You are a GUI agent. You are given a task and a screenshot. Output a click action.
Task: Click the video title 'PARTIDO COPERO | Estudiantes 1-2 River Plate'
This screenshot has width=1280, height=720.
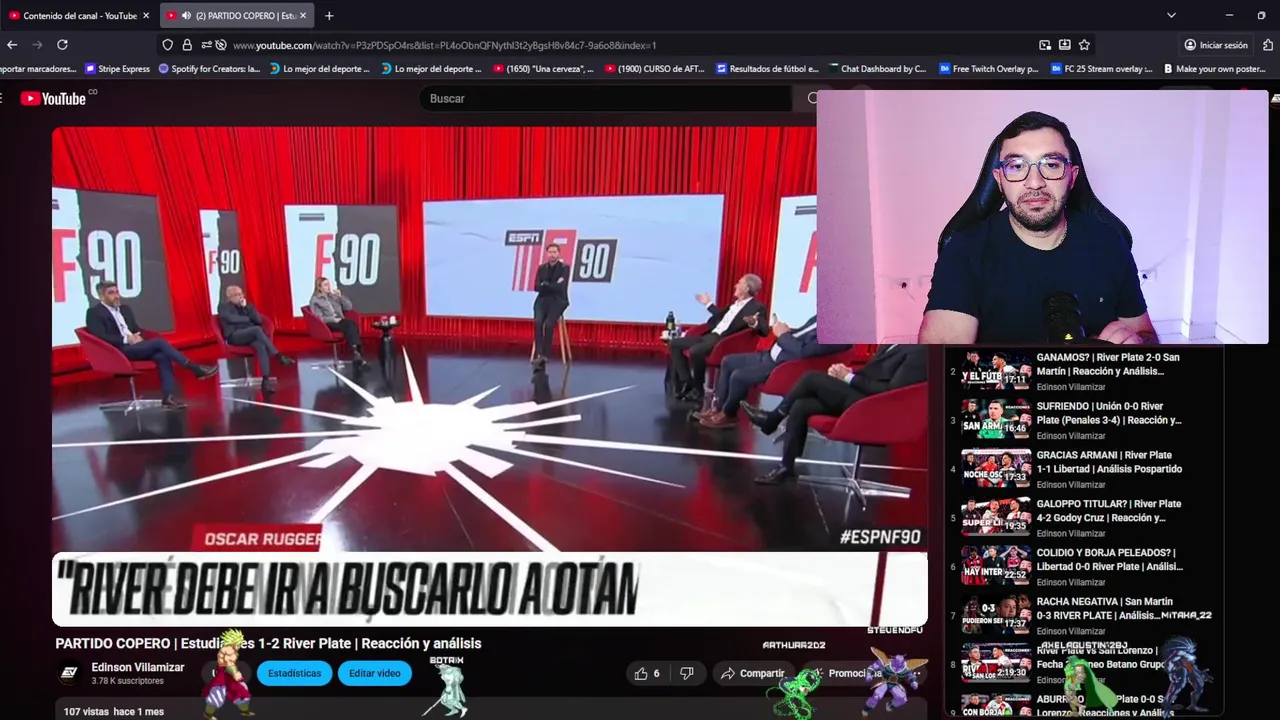(x=268, y=644)
